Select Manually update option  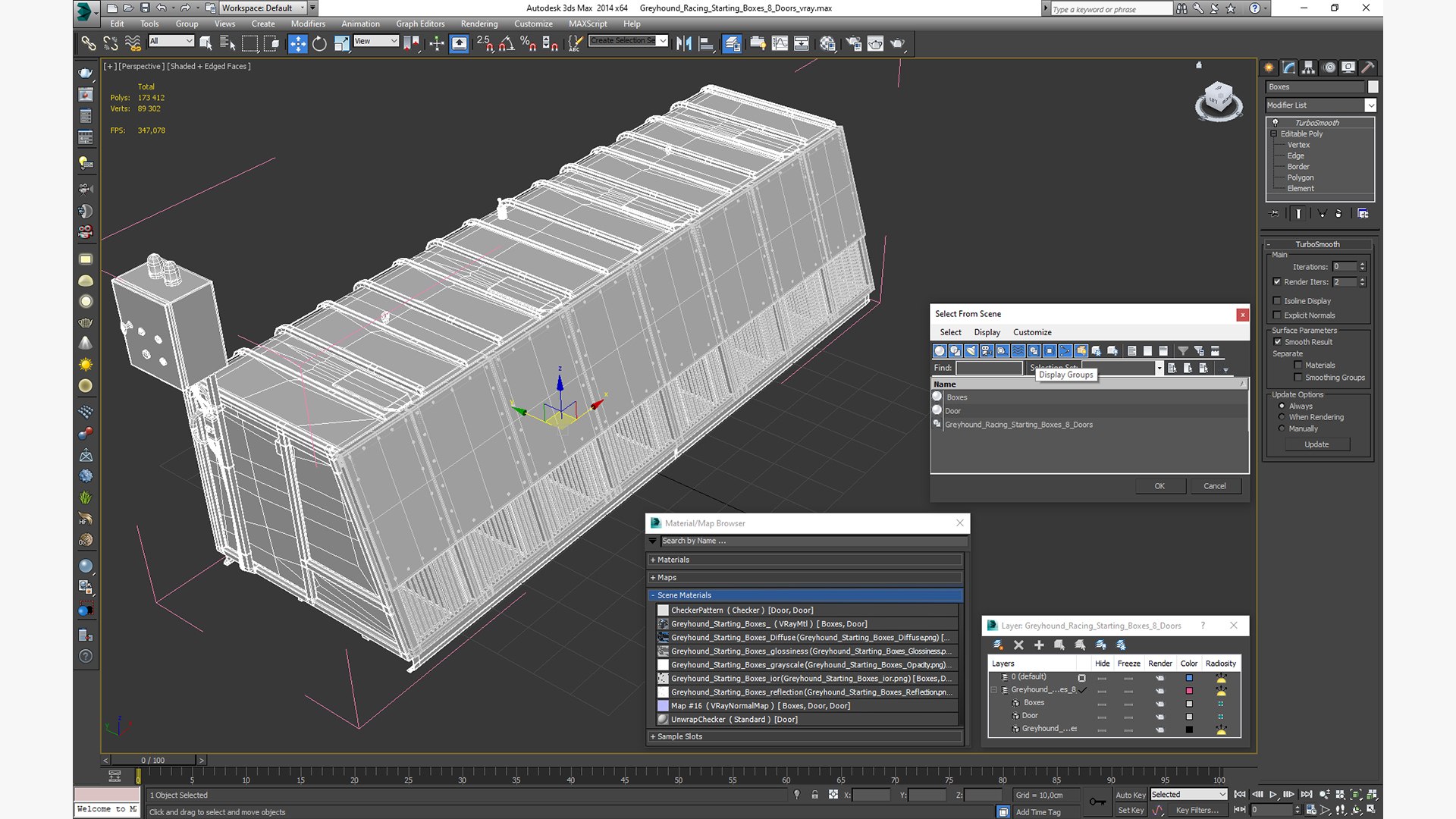[x=1282, y=428]
